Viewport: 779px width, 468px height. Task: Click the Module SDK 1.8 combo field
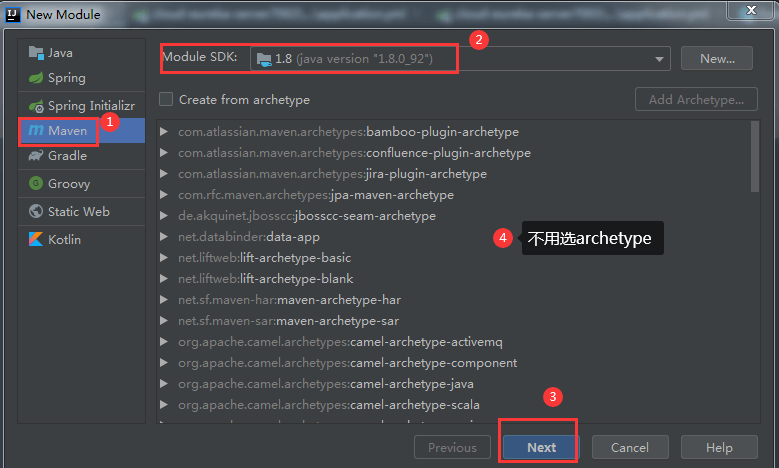tap(460, 59)
